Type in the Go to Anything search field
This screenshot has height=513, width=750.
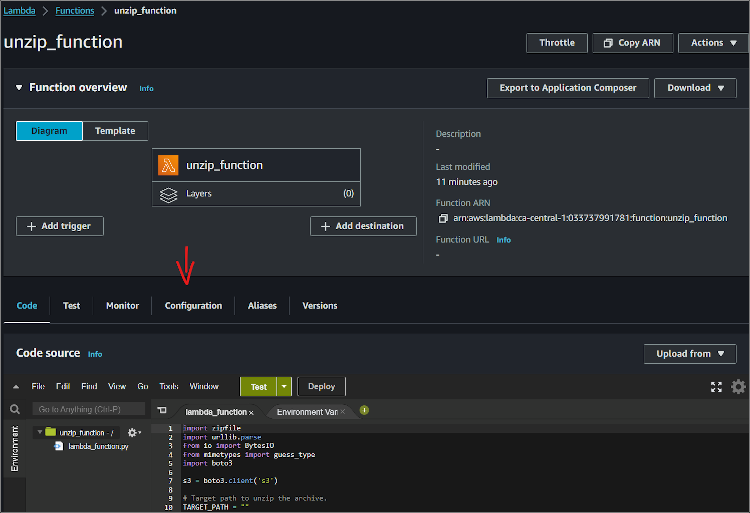click(88, 410)
